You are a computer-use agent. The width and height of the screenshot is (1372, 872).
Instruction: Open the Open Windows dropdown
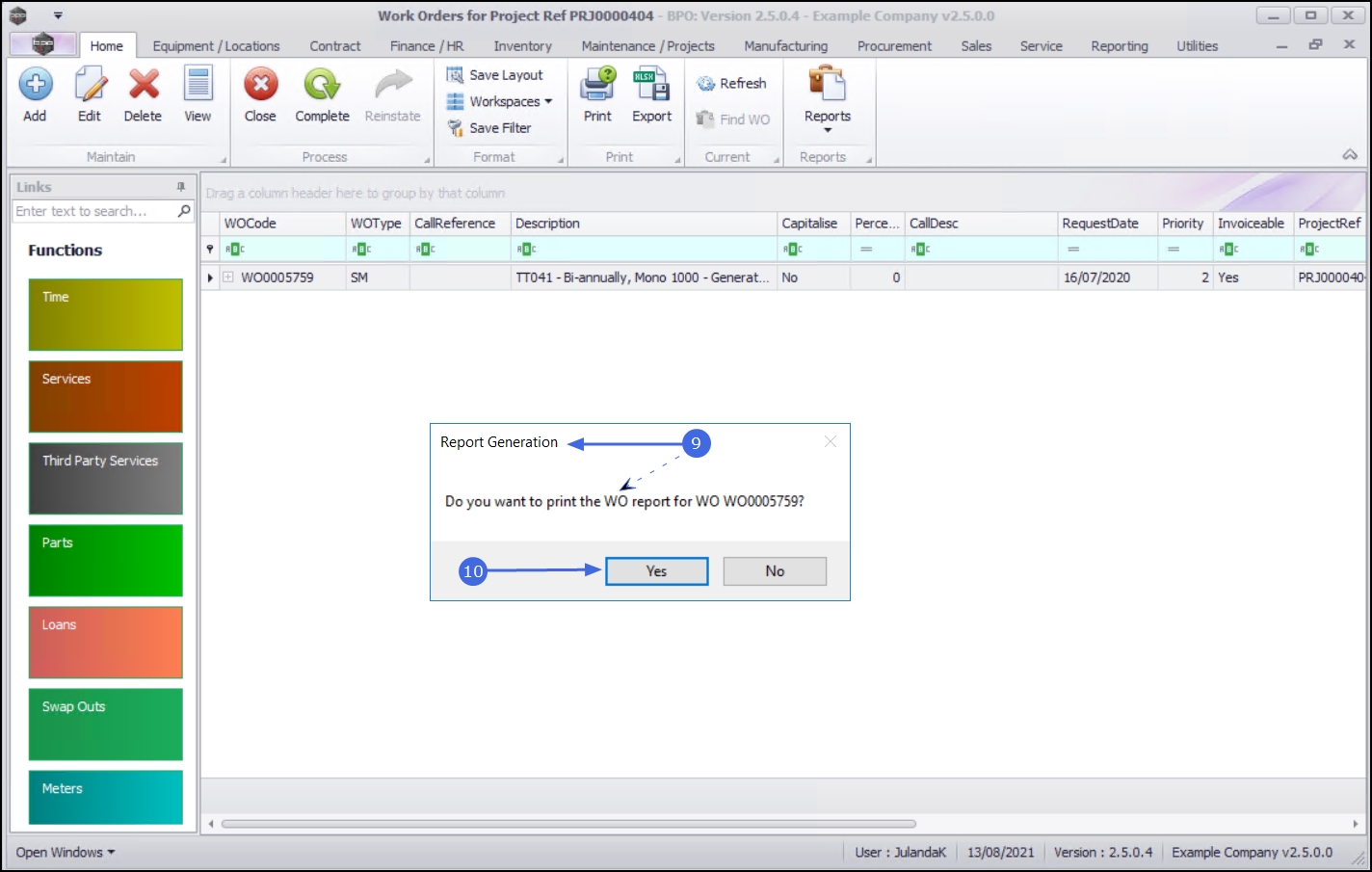click(x=66, y=853)
